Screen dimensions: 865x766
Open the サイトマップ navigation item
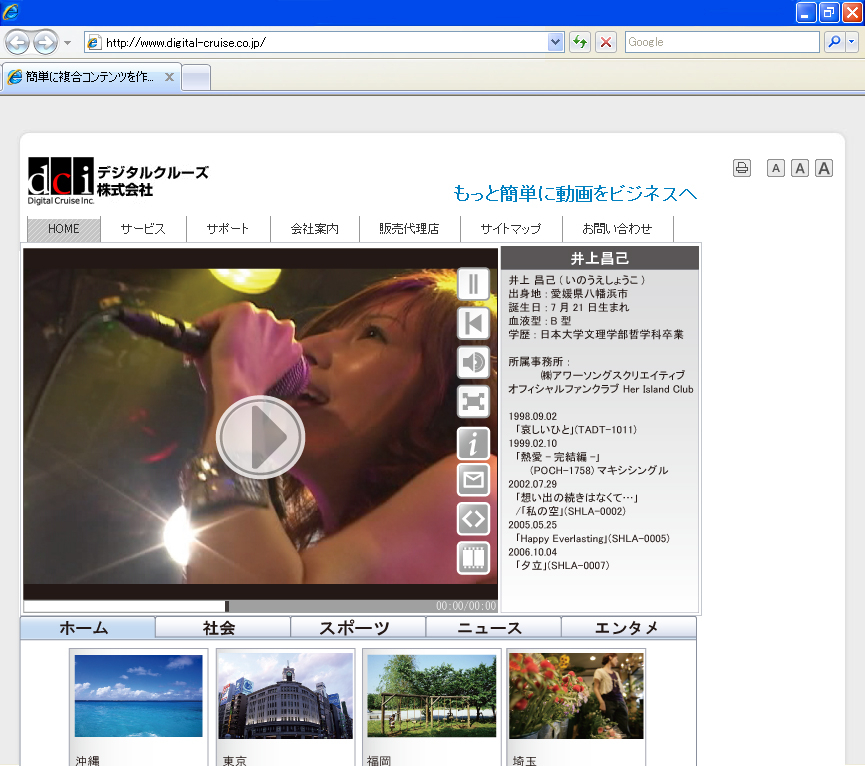pos(511,228)
